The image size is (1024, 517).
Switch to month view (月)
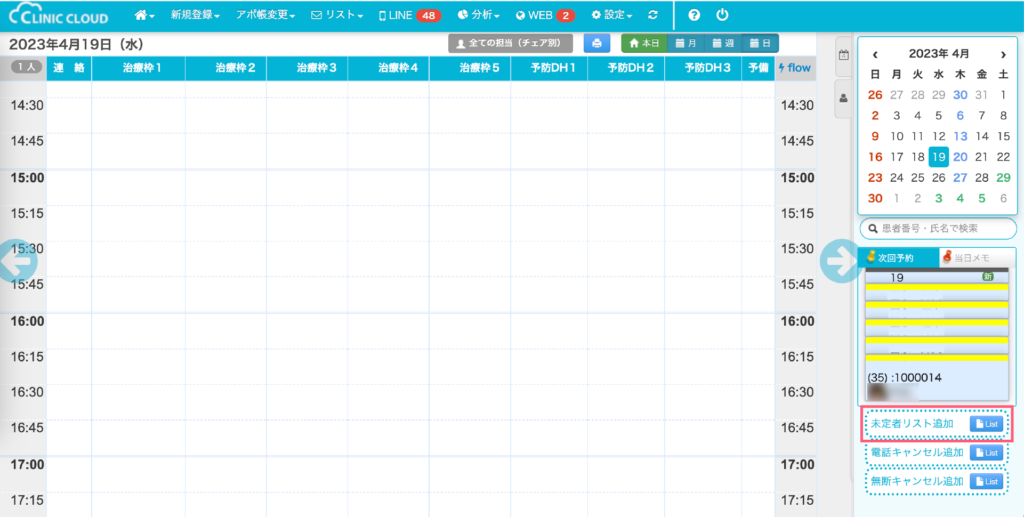(x=685, y=44)
